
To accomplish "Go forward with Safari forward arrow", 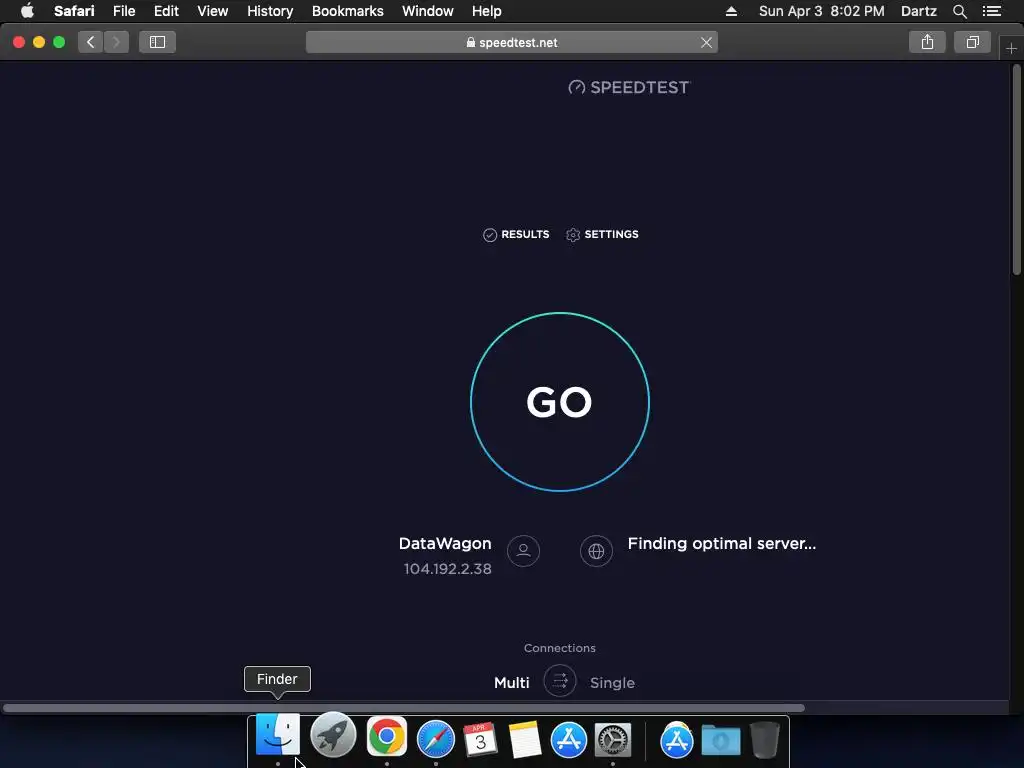I will pos(116,42).
